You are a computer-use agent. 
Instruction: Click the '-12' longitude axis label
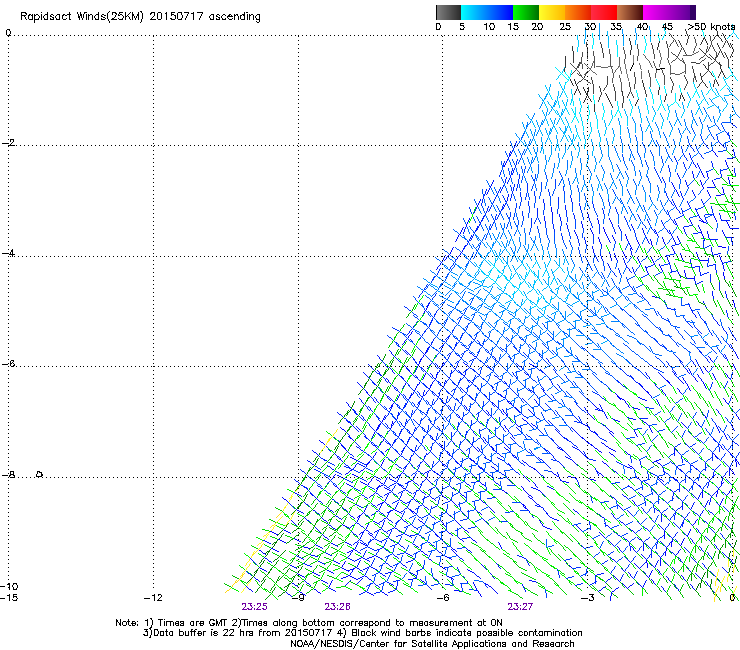pos(153,598)
